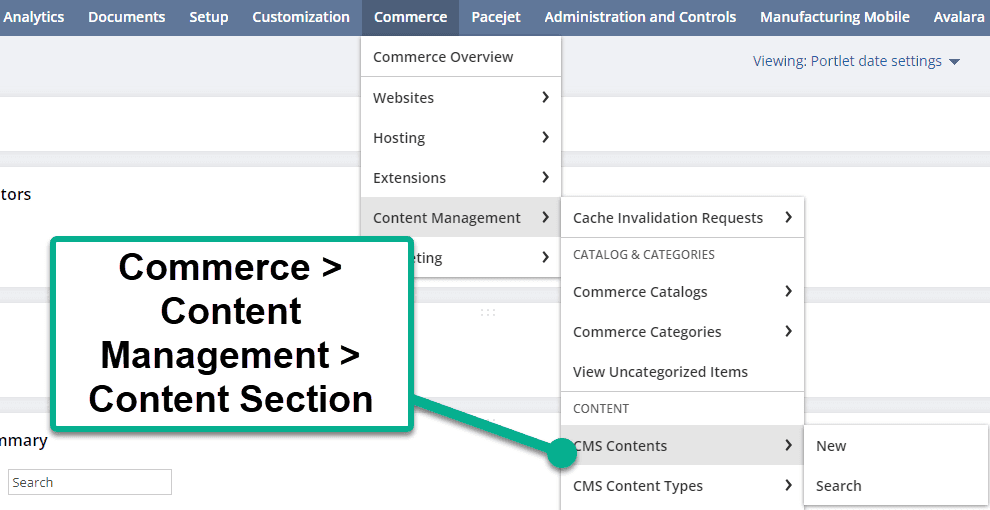Click chevron next to Websites

(x=546, y=97)
